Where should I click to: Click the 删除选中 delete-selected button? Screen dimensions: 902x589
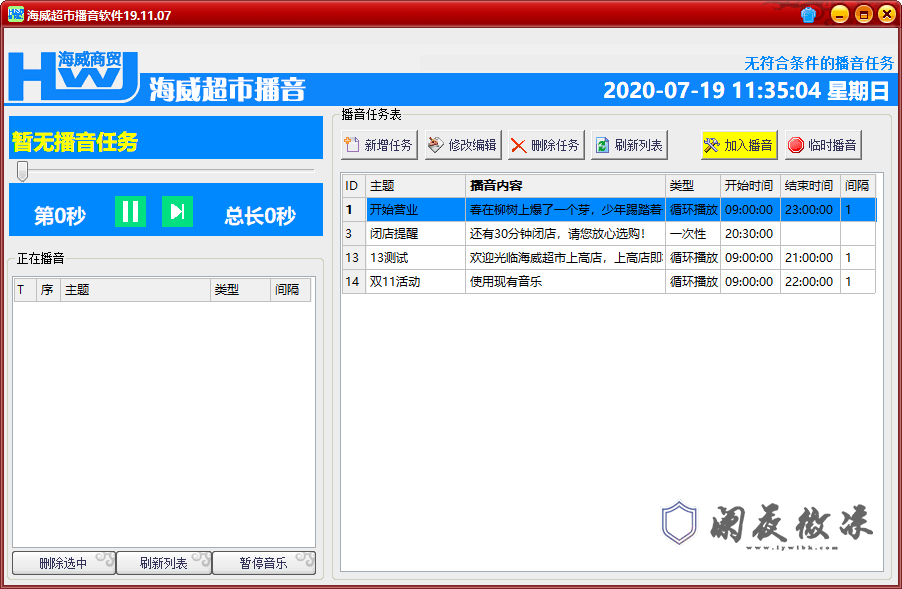[x=62, y=563]
